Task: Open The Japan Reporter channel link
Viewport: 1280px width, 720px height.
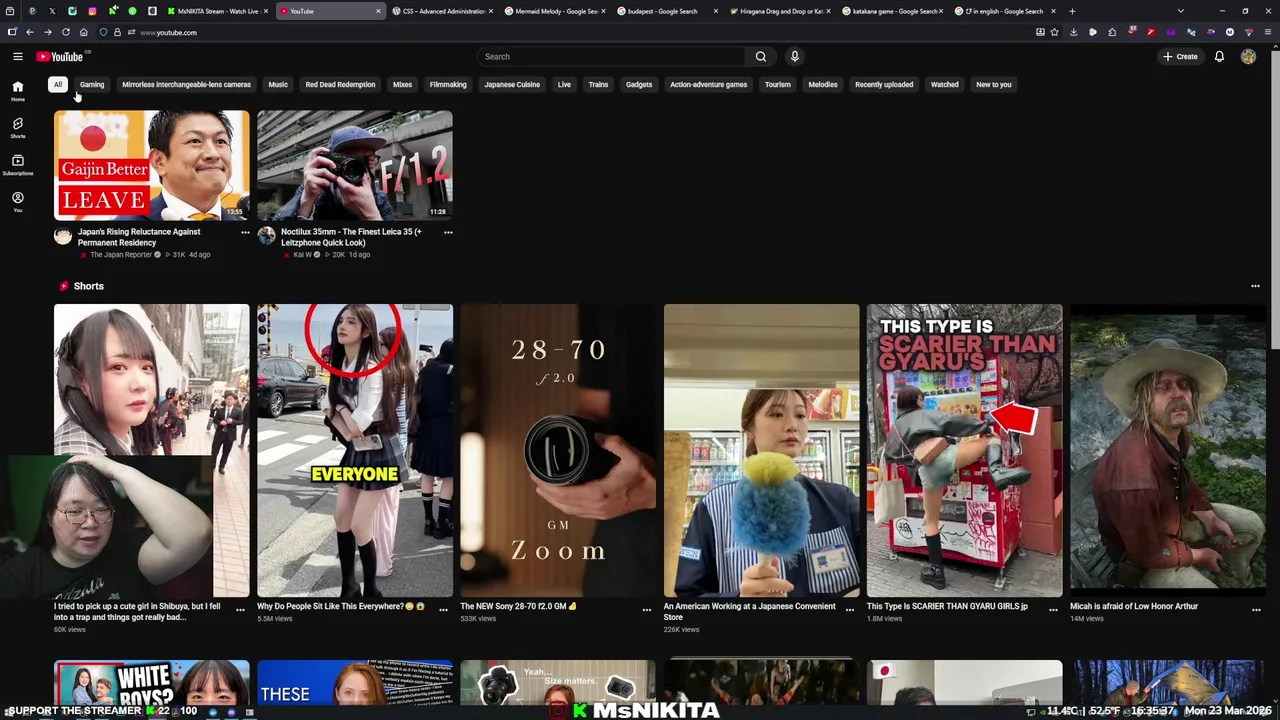Action: pos(121,255)
